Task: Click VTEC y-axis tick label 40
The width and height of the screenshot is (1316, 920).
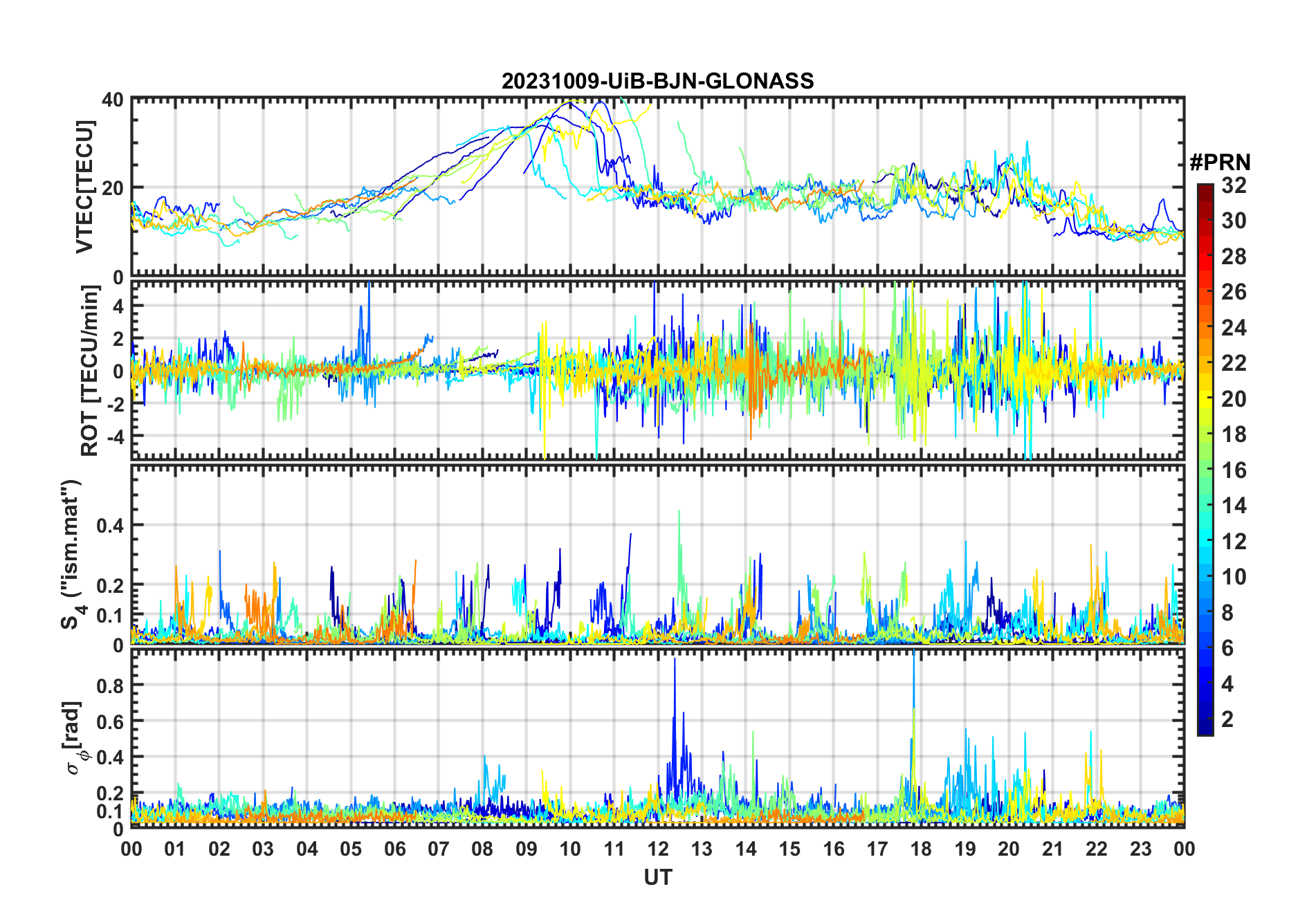Action: tap(113, 100)
